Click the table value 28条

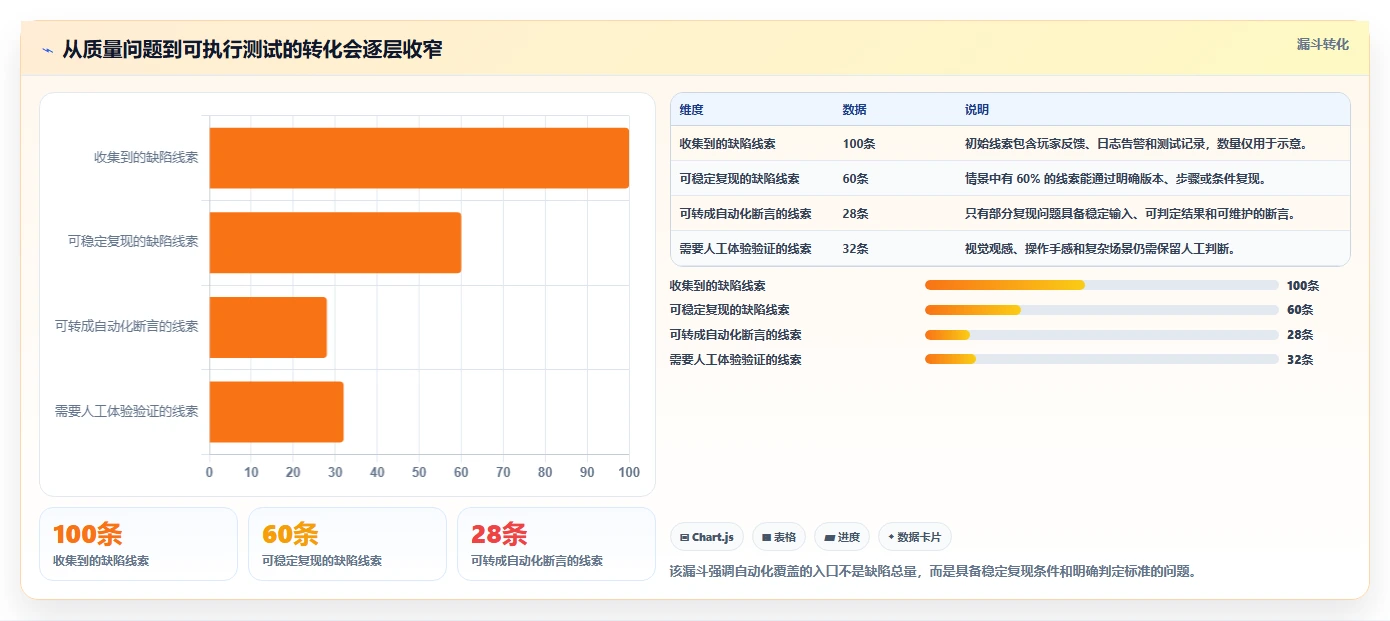(x=856, y=214)
